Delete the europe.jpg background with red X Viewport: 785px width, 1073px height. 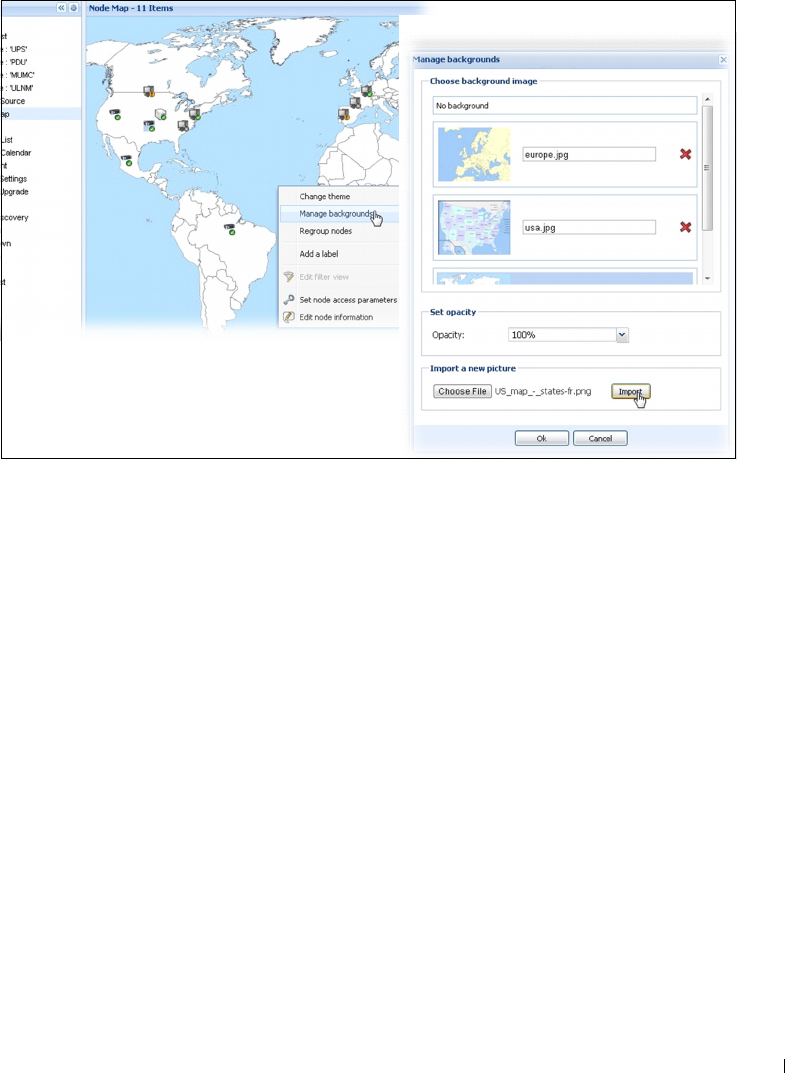pos(685,155)
